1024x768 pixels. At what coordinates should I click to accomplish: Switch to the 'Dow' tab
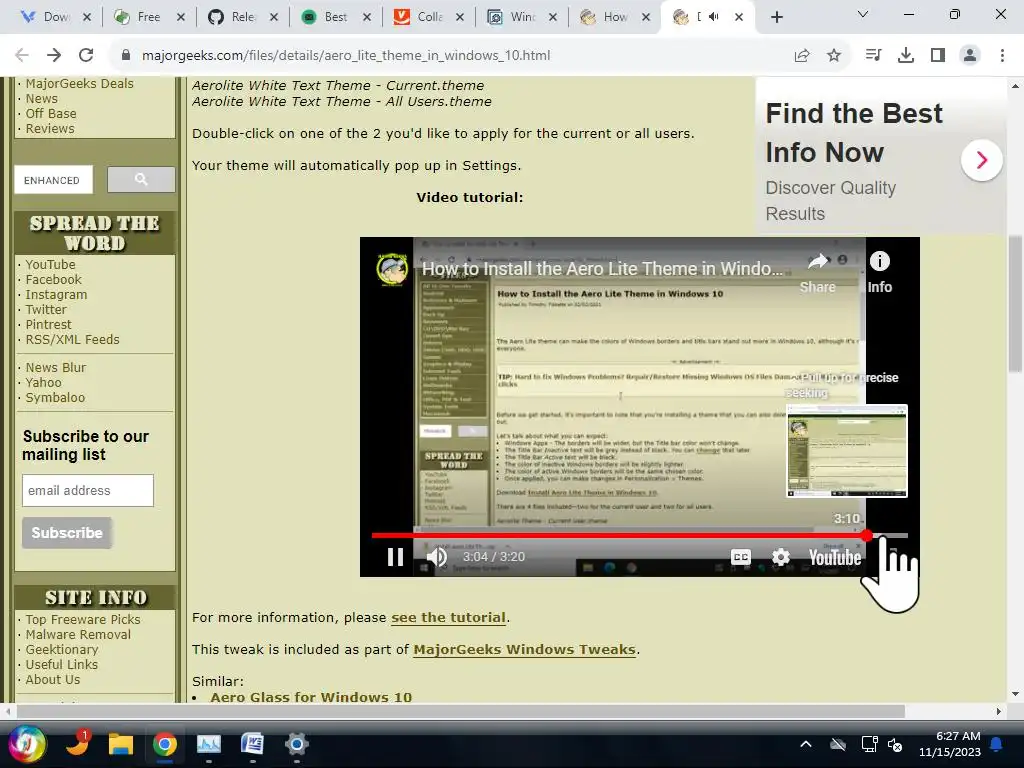point(56,17)
